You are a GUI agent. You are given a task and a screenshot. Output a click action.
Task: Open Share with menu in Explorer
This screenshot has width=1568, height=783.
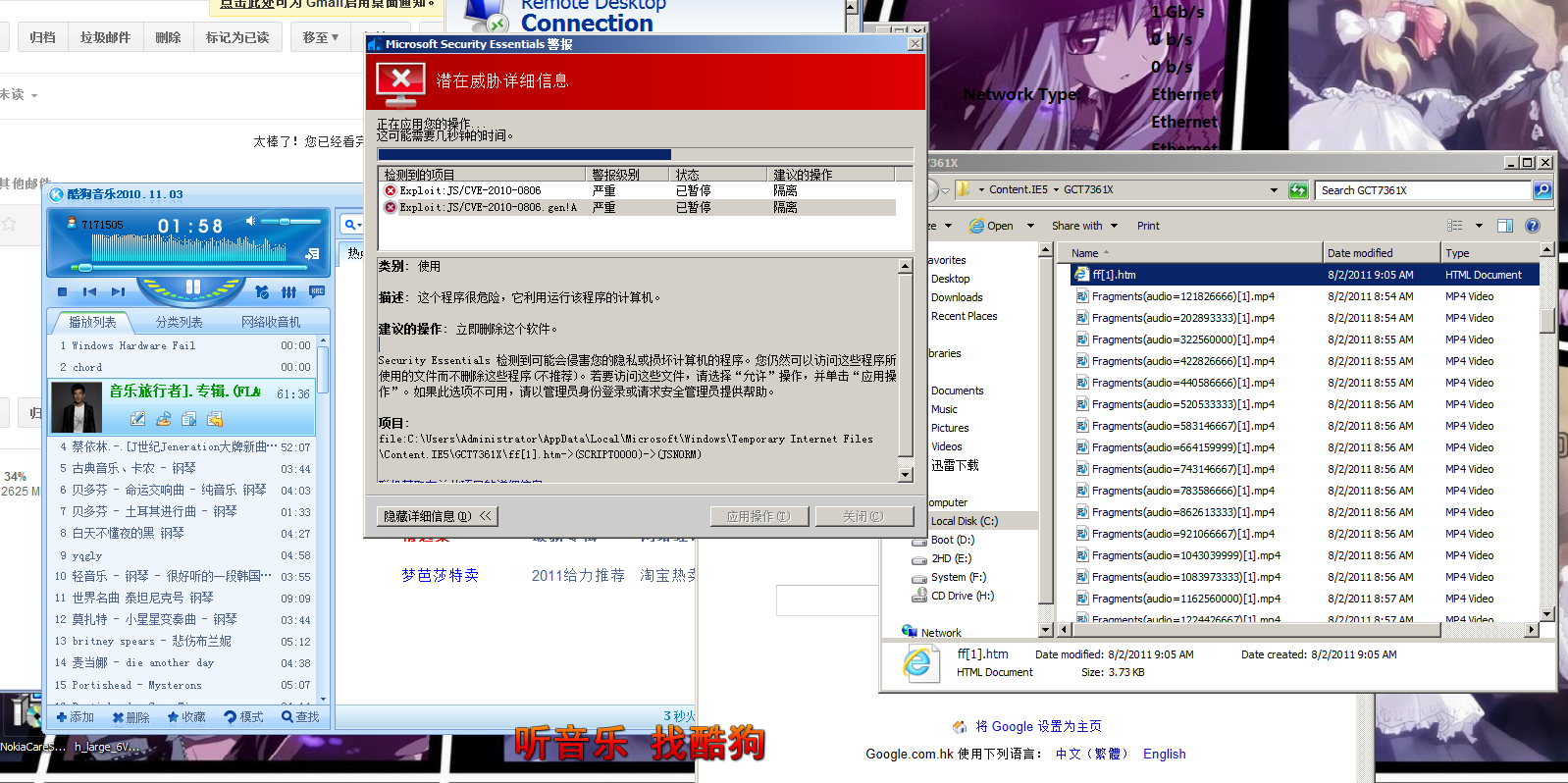pos(1084,226)
